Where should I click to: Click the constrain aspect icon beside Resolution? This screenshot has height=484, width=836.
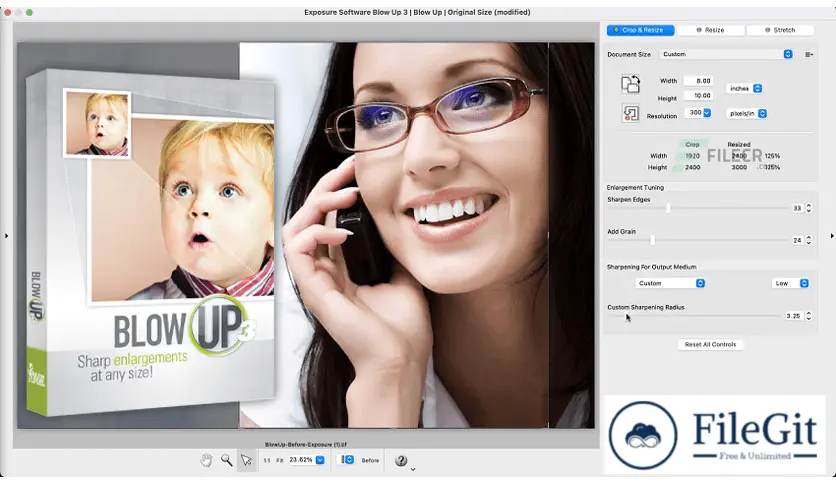pos(631,113)
